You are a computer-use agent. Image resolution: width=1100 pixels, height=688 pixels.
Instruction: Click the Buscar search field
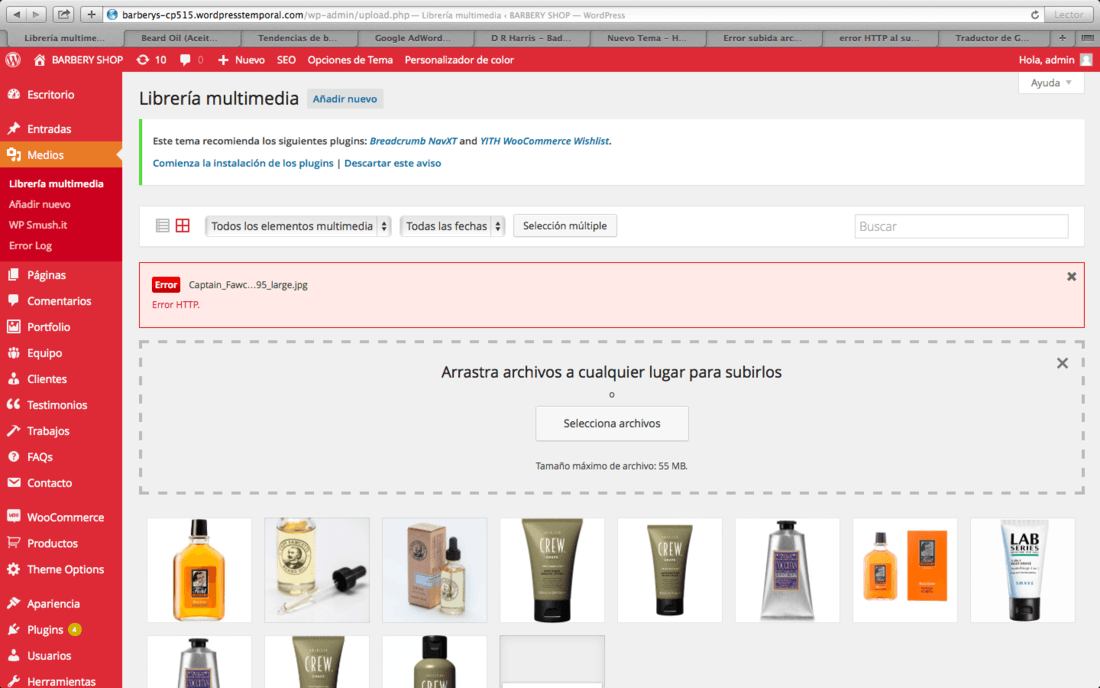coord(961,227)
